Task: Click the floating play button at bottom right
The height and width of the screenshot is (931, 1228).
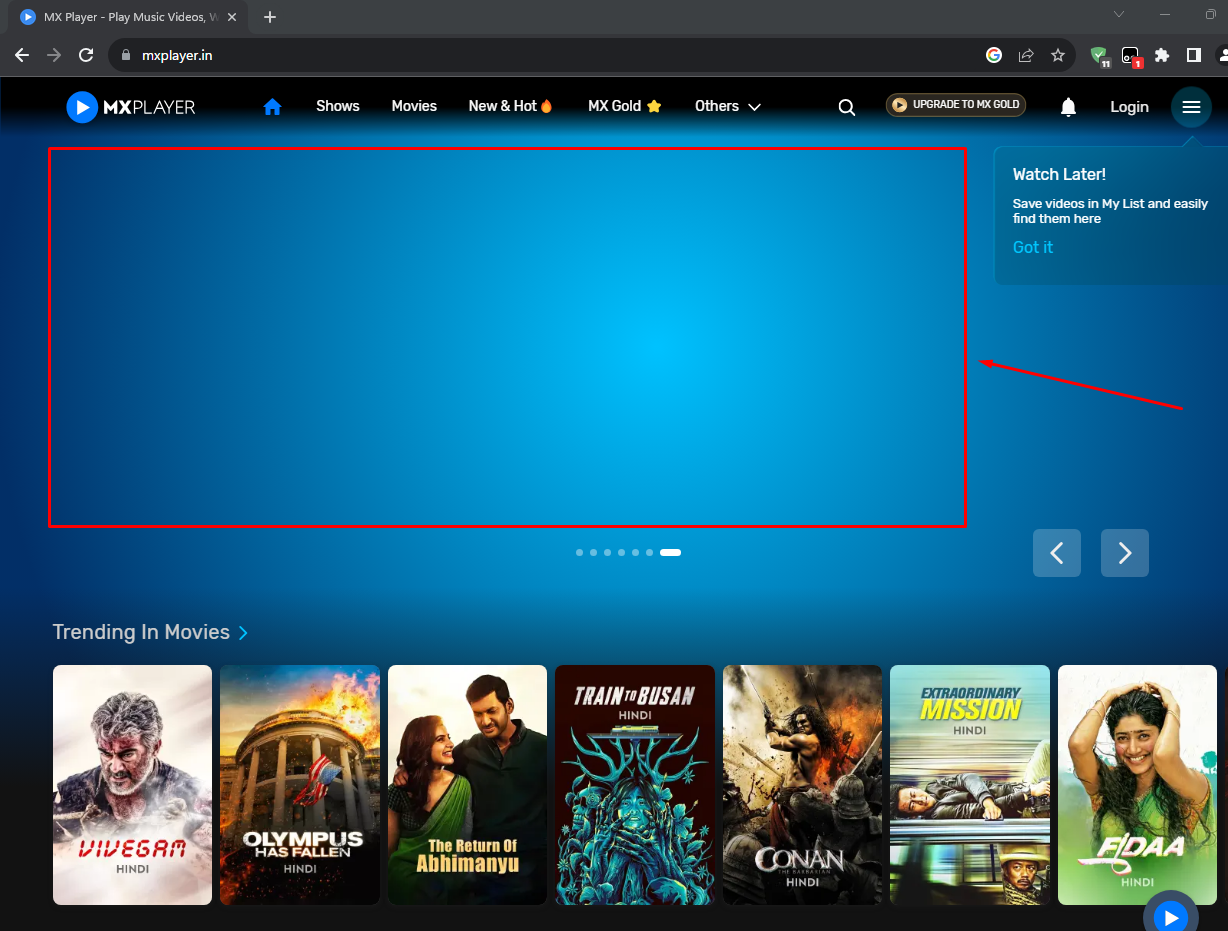Action: pyautogui.click(x=1169, y=915)
